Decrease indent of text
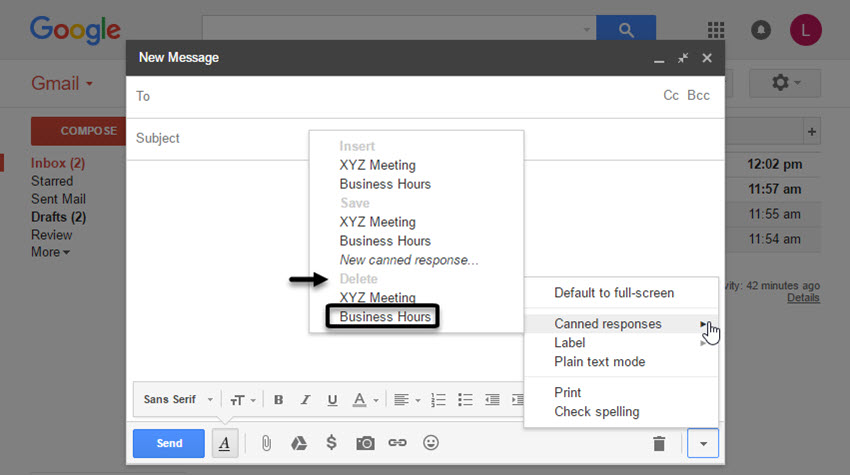 pos(492,400)
